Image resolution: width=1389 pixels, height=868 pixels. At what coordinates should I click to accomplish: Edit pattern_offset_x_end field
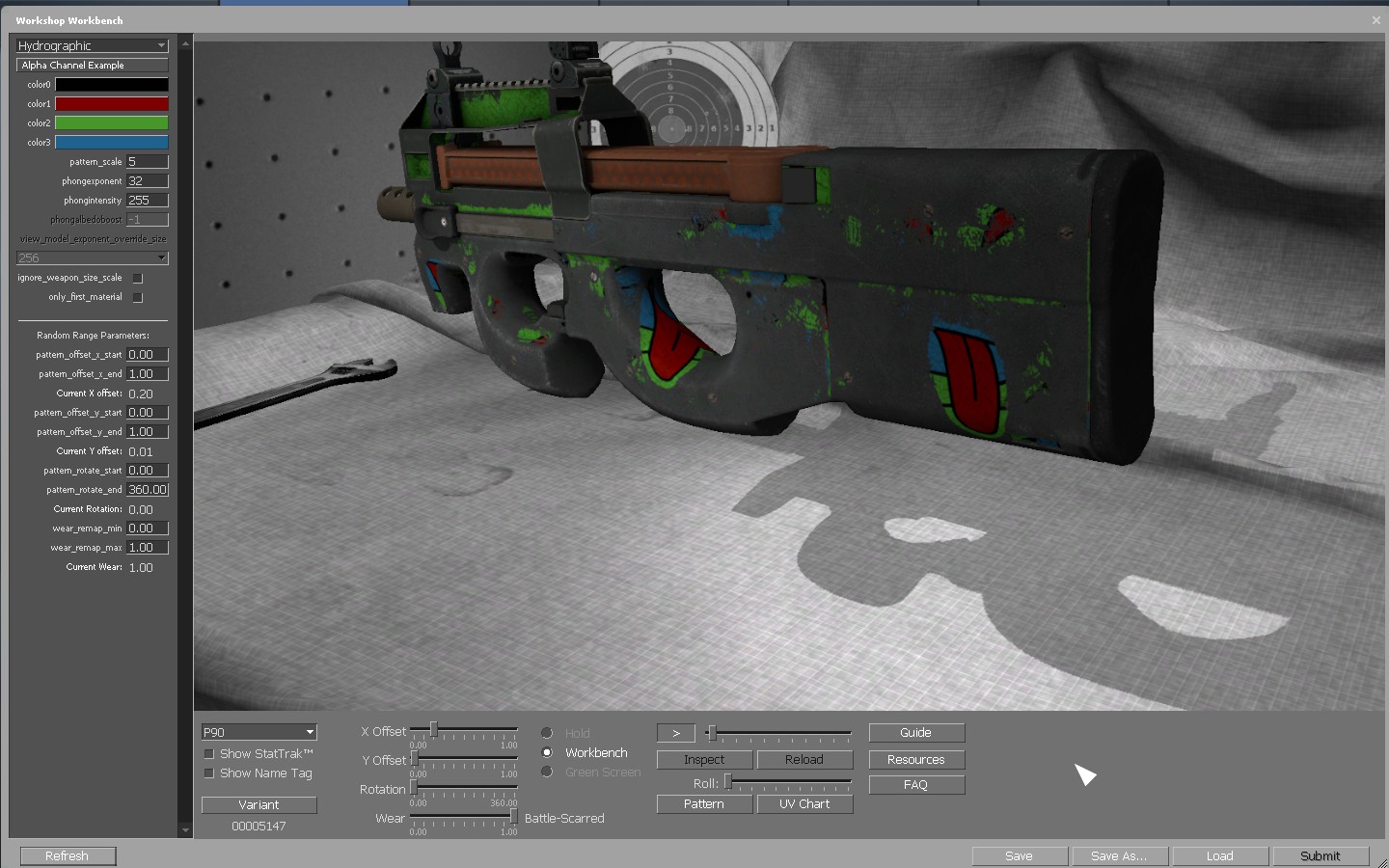point(148,373)
